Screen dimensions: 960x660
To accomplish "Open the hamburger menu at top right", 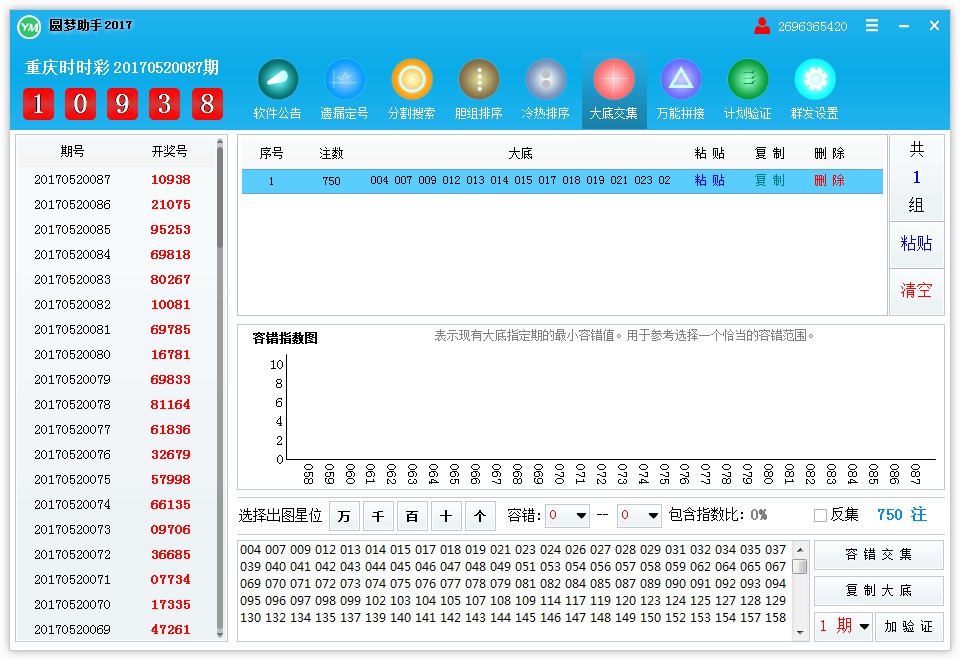I will coord(874,26).
